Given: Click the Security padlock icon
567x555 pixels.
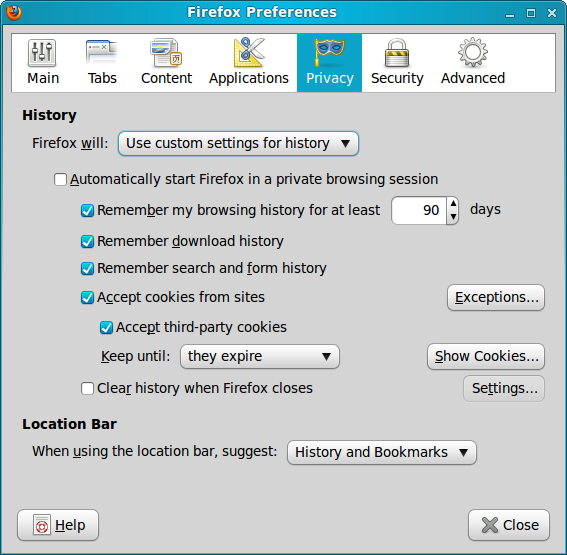Looking at the screenshot, I should 397,53.
